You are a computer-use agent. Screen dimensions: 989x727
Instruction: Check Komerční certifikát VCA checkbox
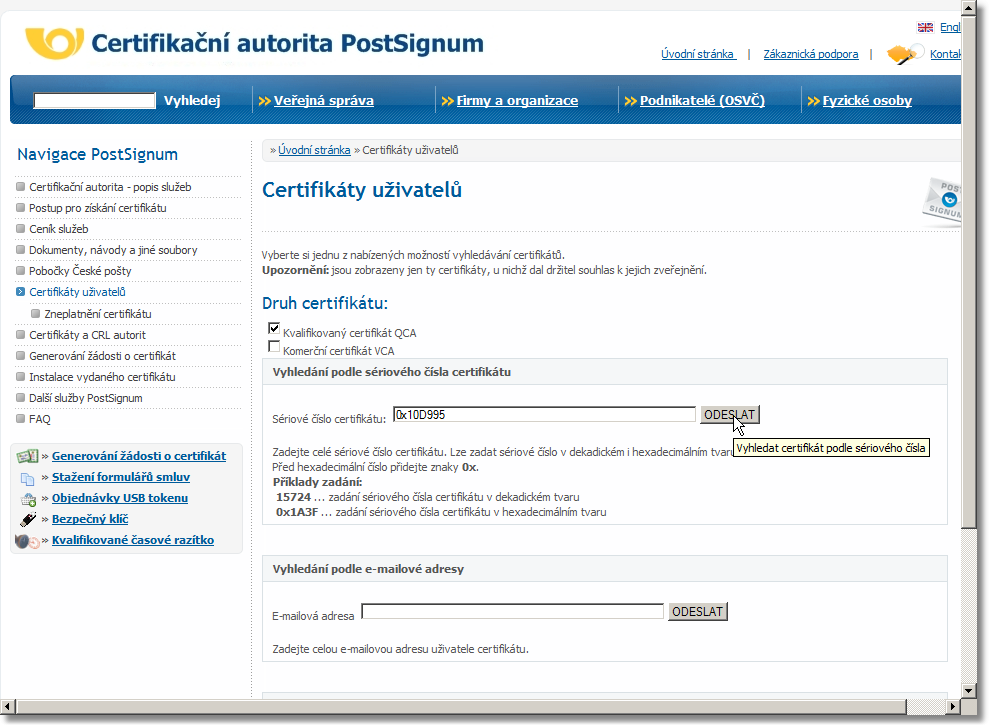coord(274,347)
